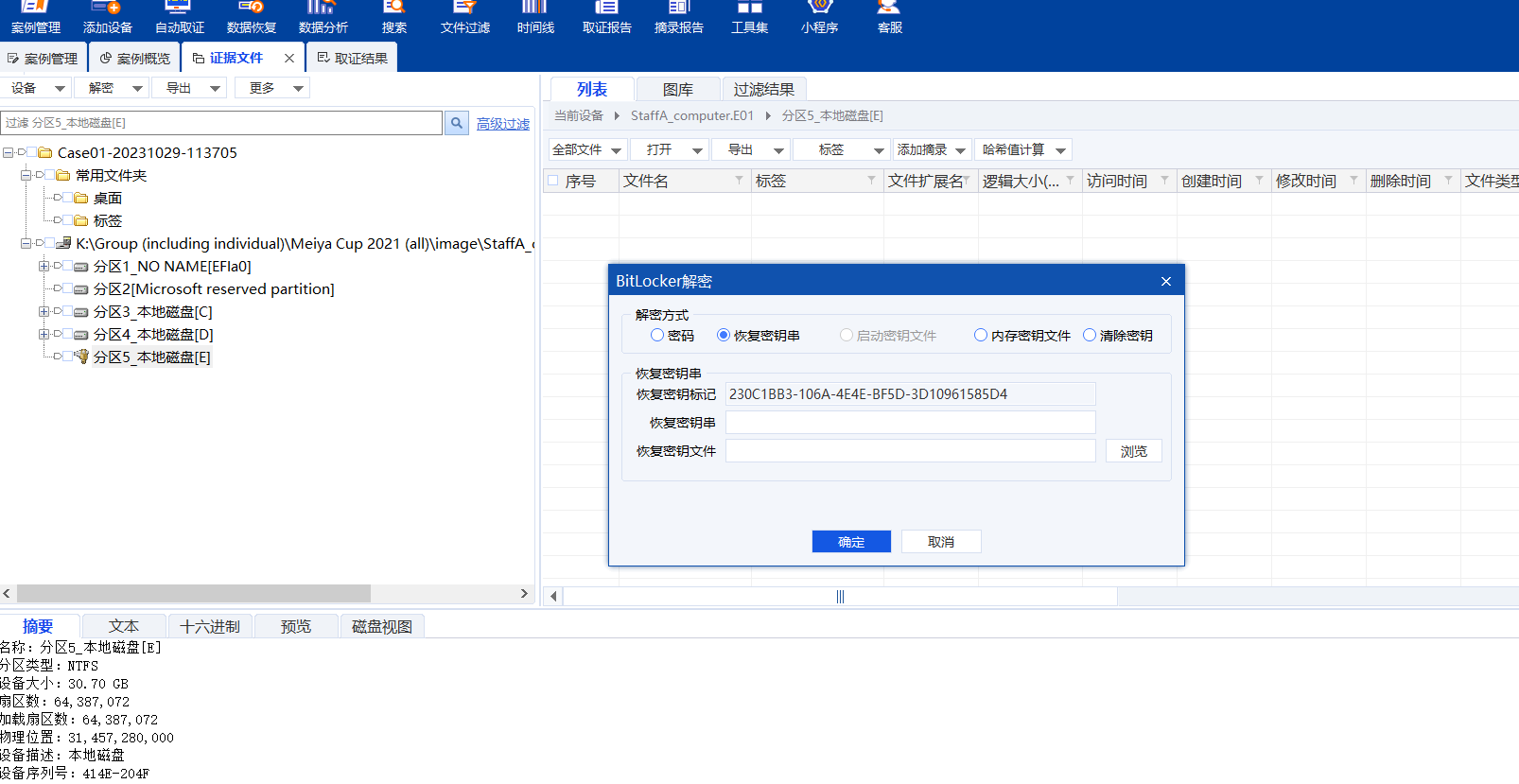Open 客服 support from the toolbar
This screenshot has height=784, width=1519.
[889, 18]
